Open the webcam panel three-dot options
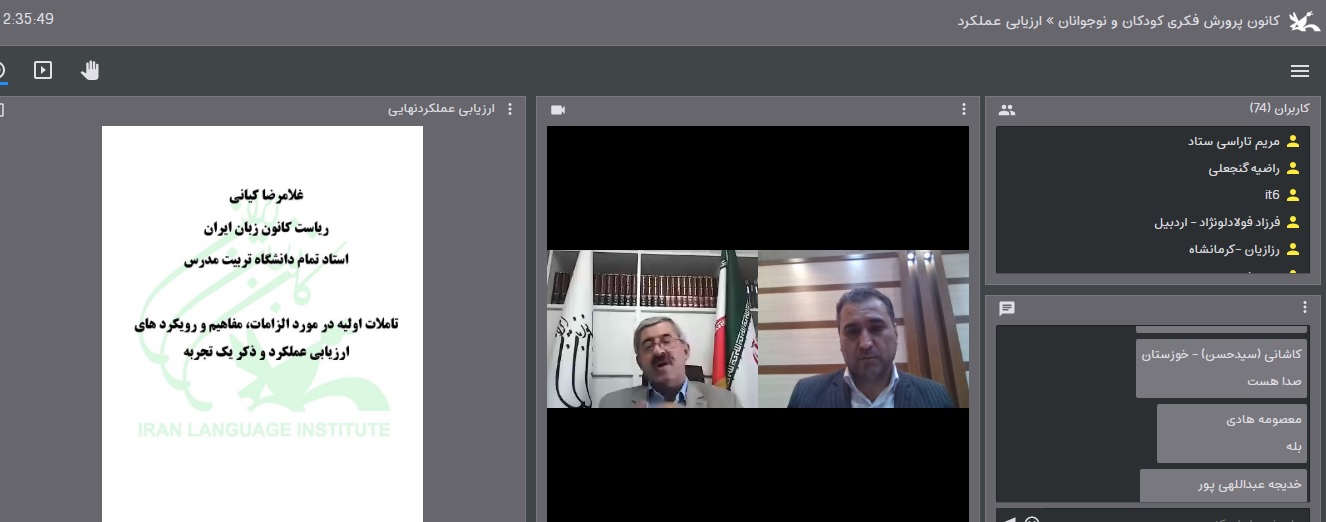The width and height of the screenshot is (1326, 522). pos(964,109)
